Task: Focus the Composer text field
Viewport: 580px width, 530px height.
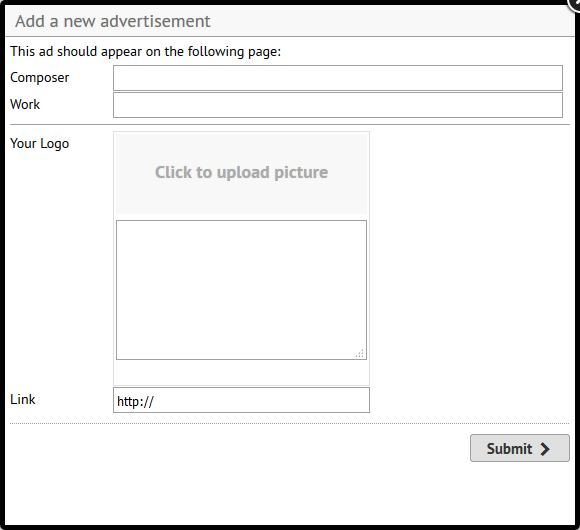Action: click(338, 78)
